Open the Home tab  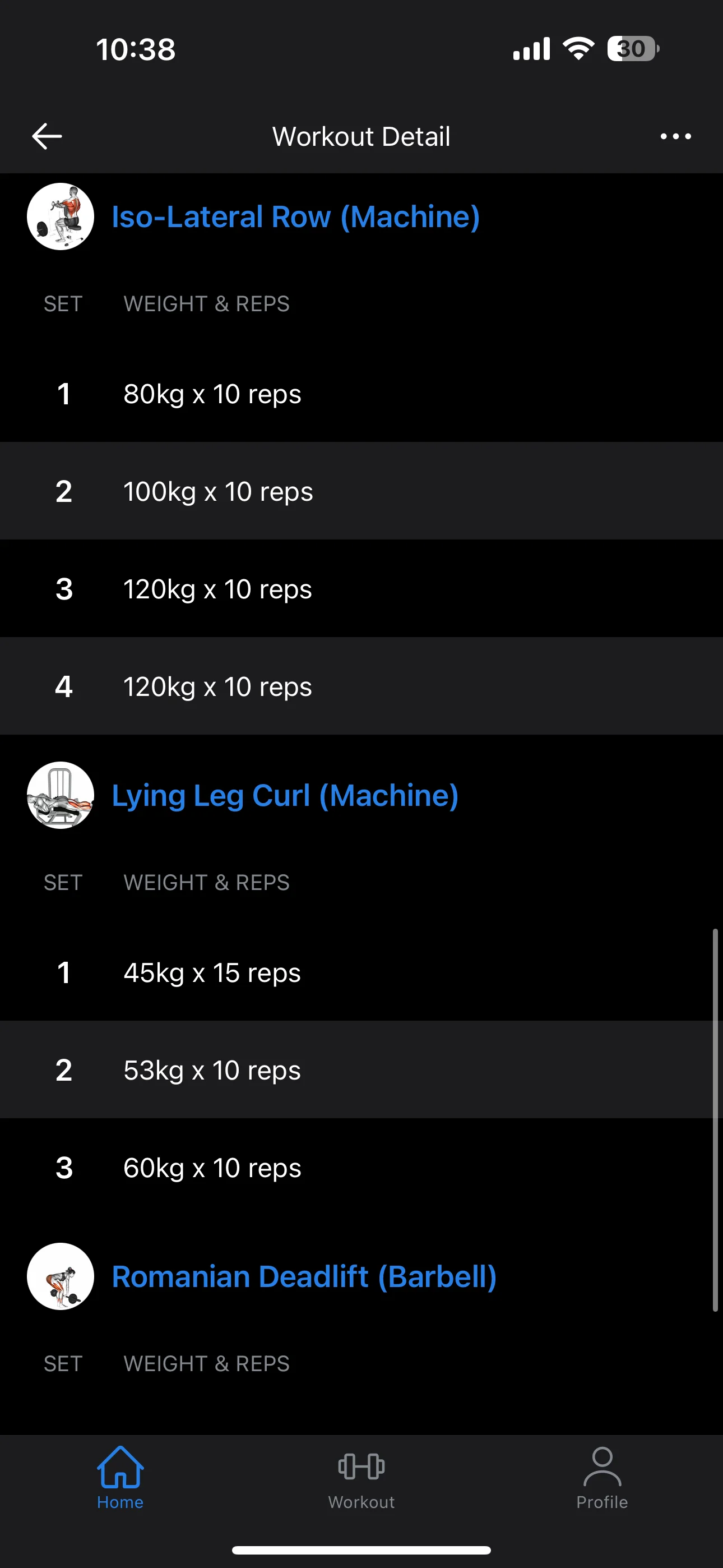coord(120,1477)
